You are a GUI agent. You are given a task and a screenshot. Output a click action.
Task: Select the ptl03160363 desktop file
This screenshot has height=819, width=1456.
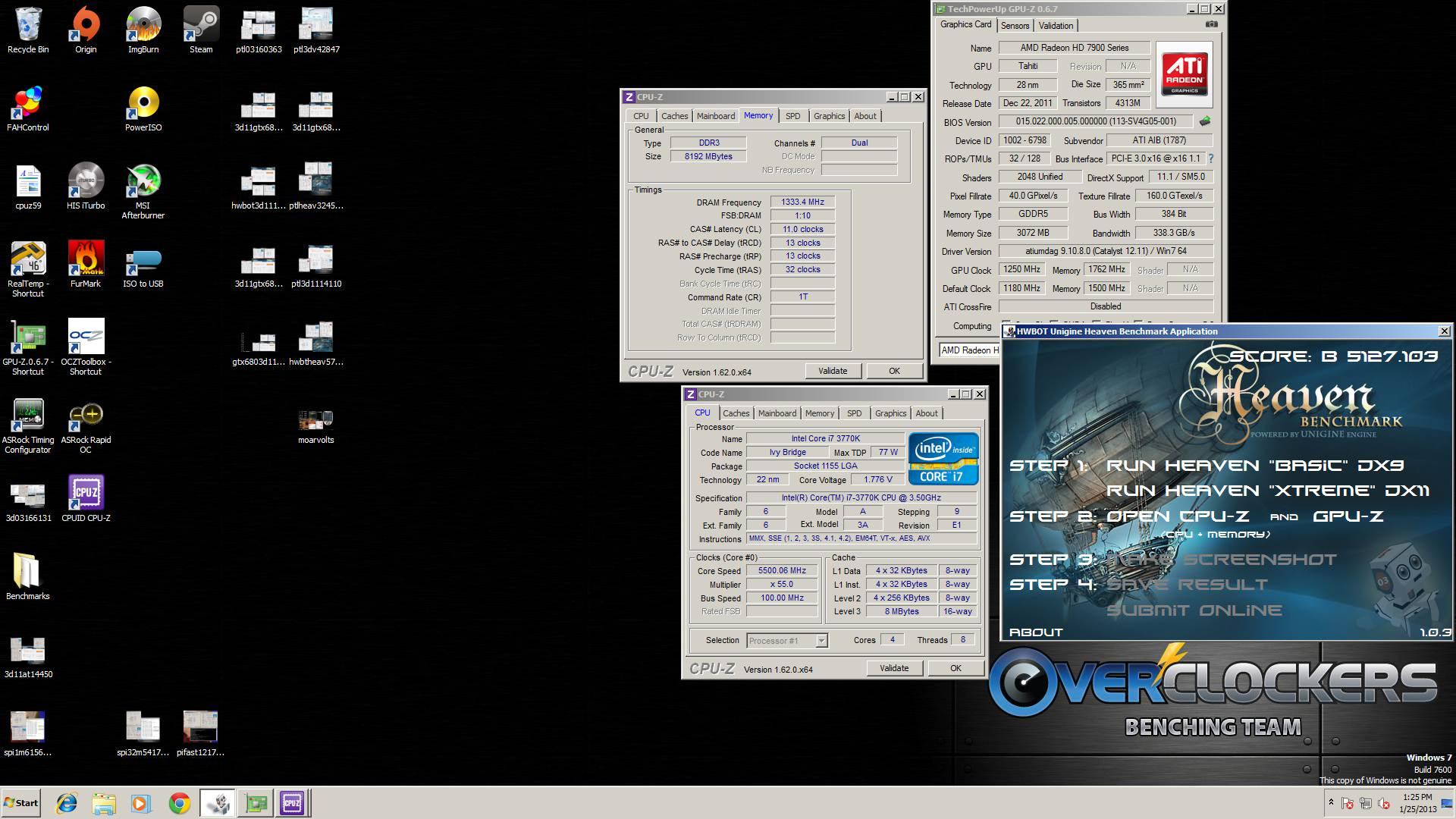pyautogui.click(x=259, y=30)
